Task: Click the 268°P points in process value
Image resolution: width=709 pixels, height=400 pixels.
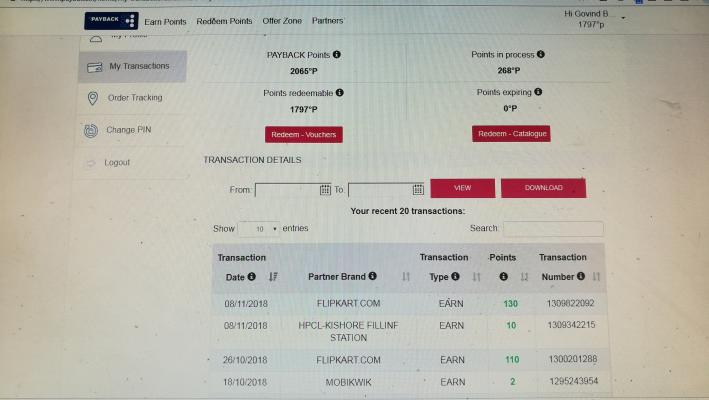Action: (509, 71)
